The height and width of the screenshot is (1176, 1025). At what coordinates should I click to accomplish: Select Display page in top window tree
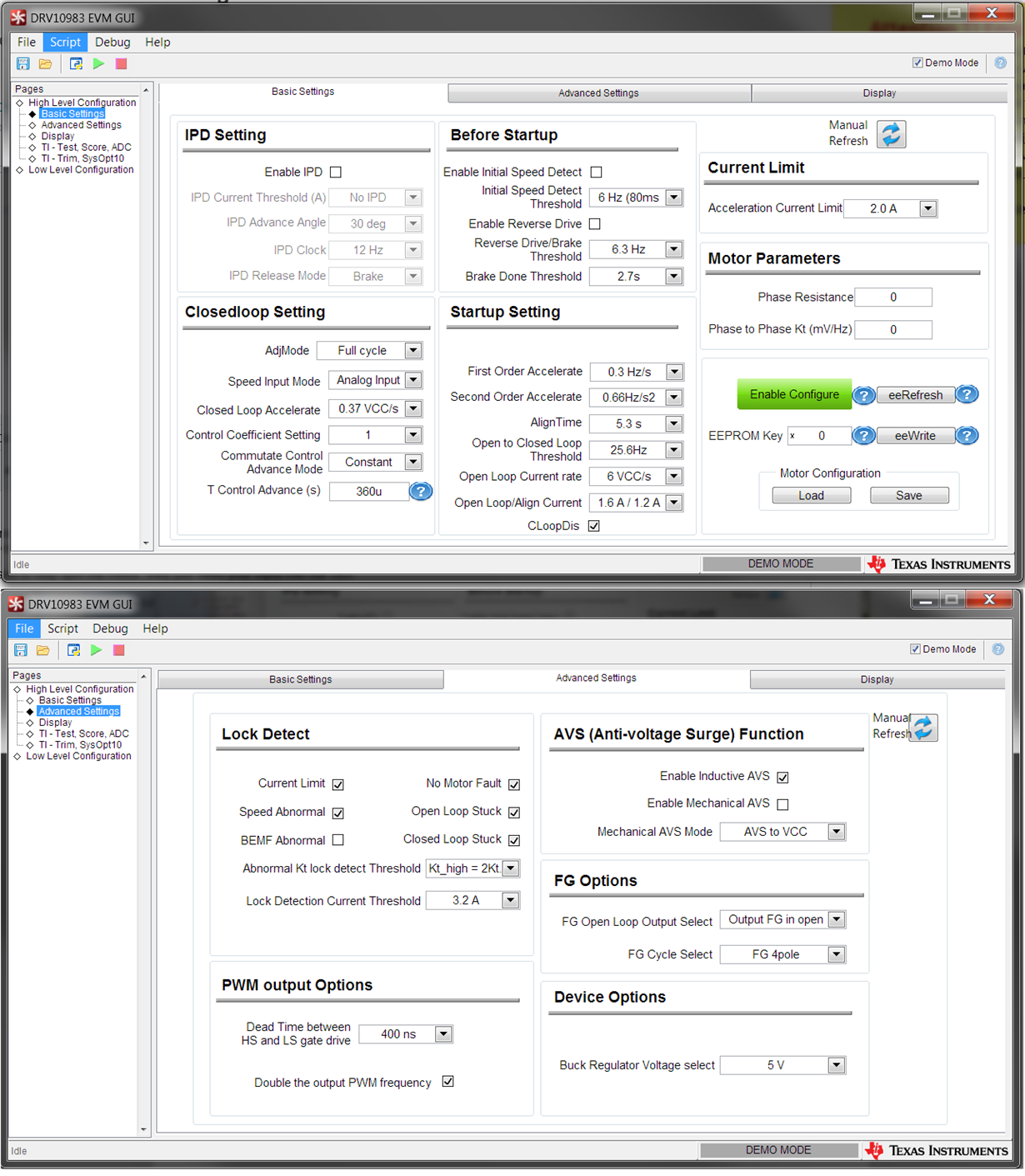[57, 137]
